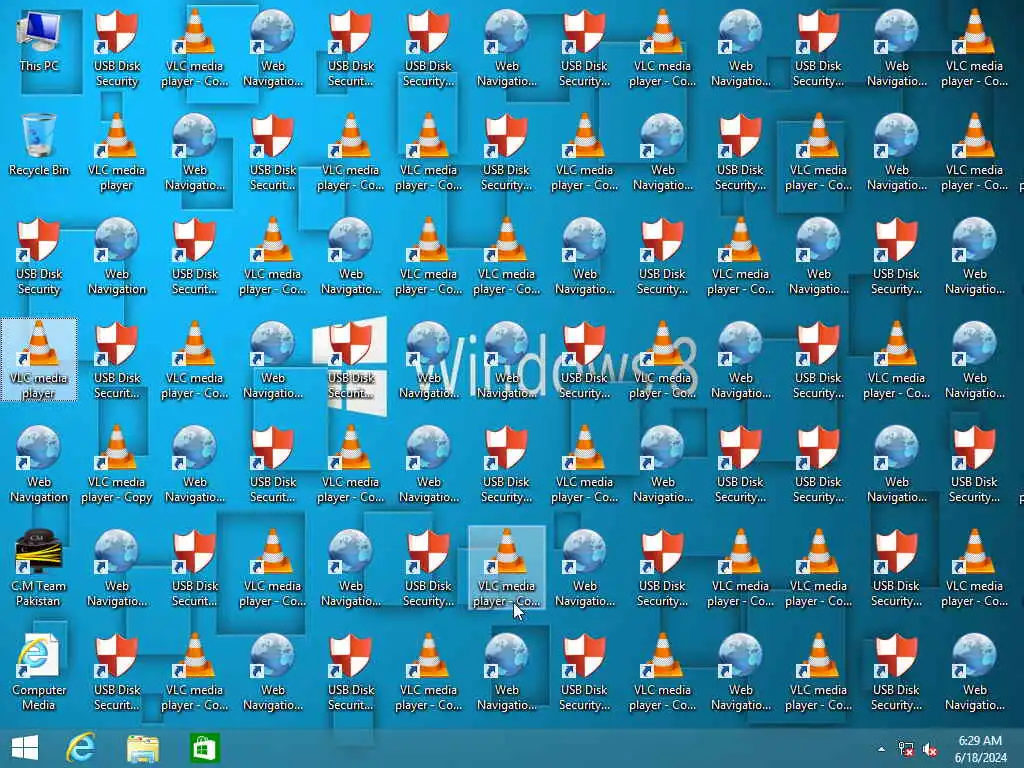Click the C.M Team Pakistan shortcut
The width and height of the screenshot is (1024, 768).
(39, 568)
